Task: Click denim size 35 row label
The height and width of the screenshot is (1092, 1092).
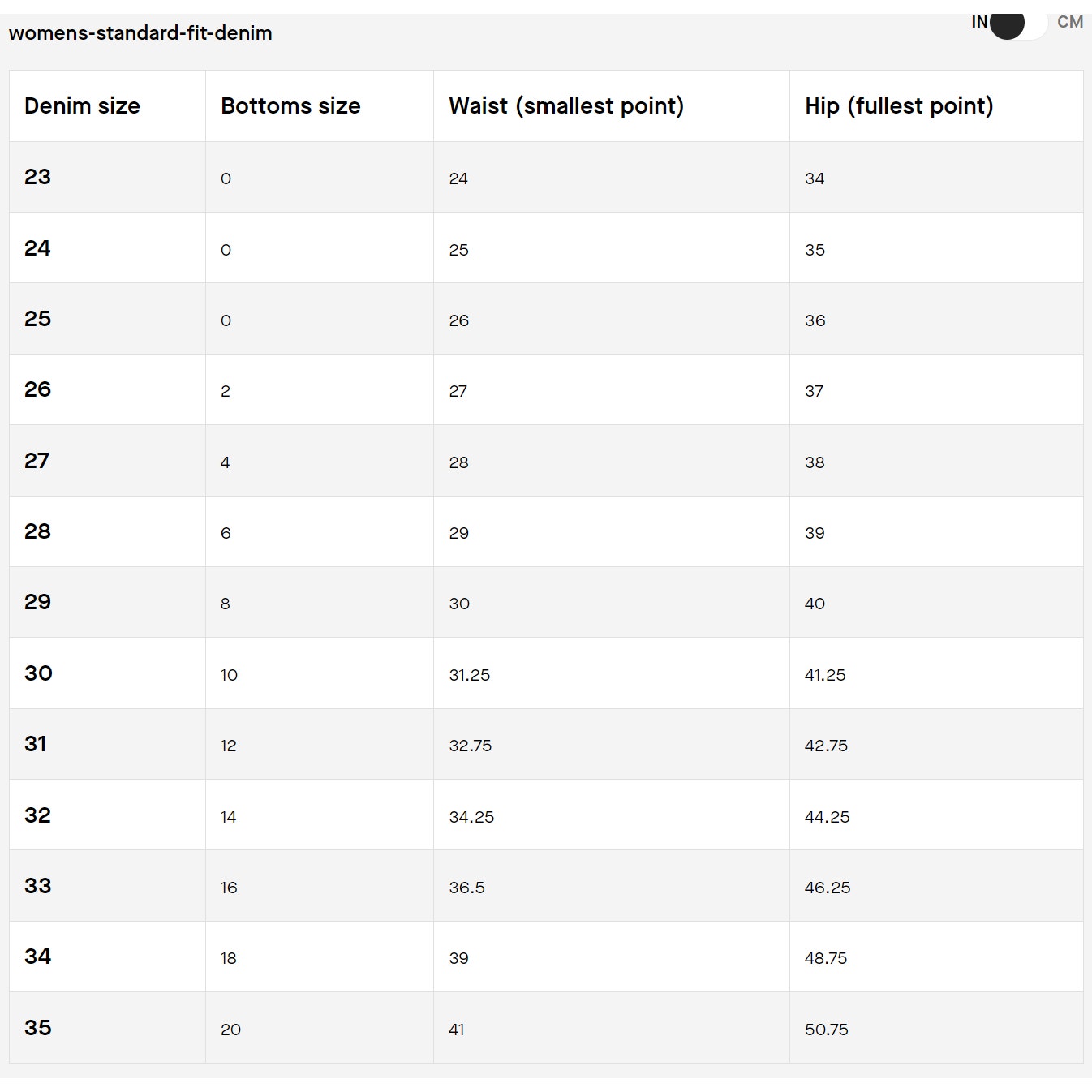Action: (x=38, y=1028)
